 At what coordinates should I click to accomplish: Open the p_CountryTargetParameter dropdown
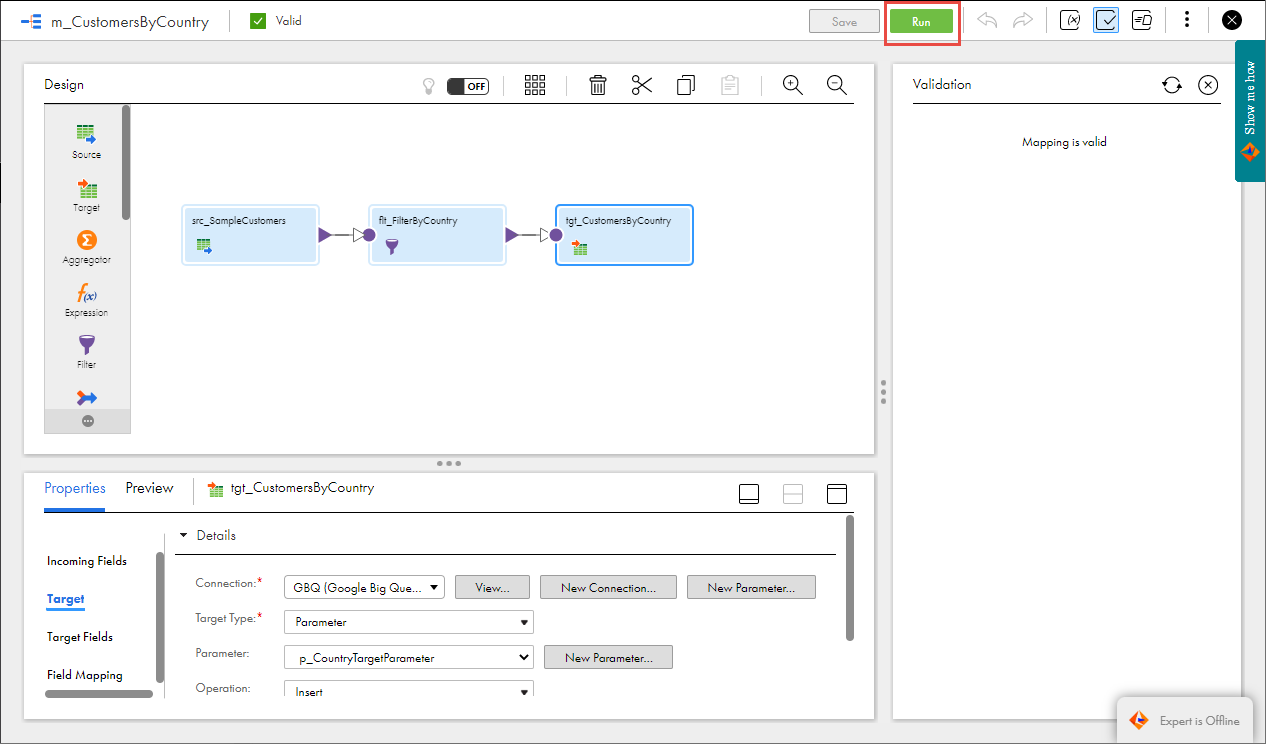pyautogui.click(x=409, y=657)
